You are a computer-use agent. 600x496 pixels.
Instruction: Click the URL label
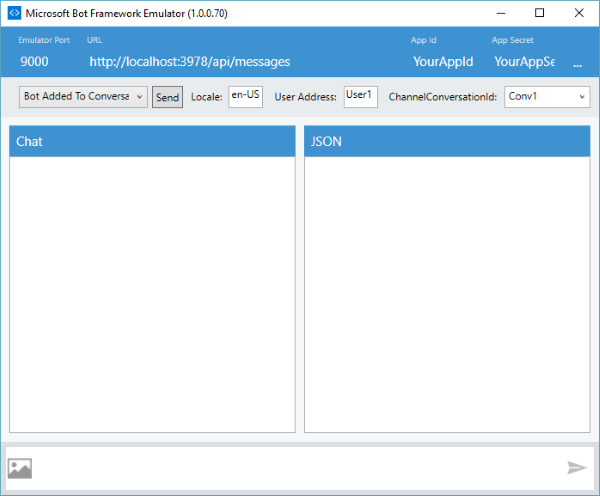tap(95, 40)
